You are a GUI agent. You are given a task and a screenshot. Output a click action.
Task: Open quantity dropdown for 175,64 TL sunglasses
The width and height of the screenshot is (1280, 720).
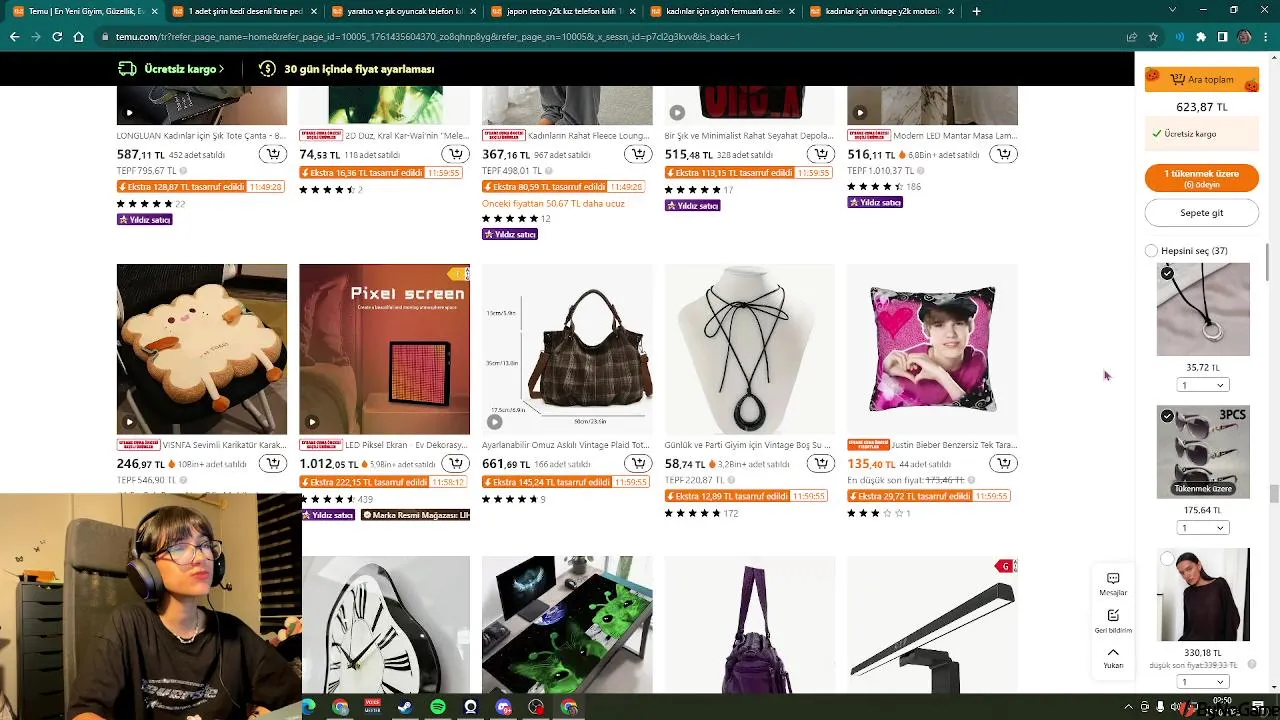tap(1202, 528)
